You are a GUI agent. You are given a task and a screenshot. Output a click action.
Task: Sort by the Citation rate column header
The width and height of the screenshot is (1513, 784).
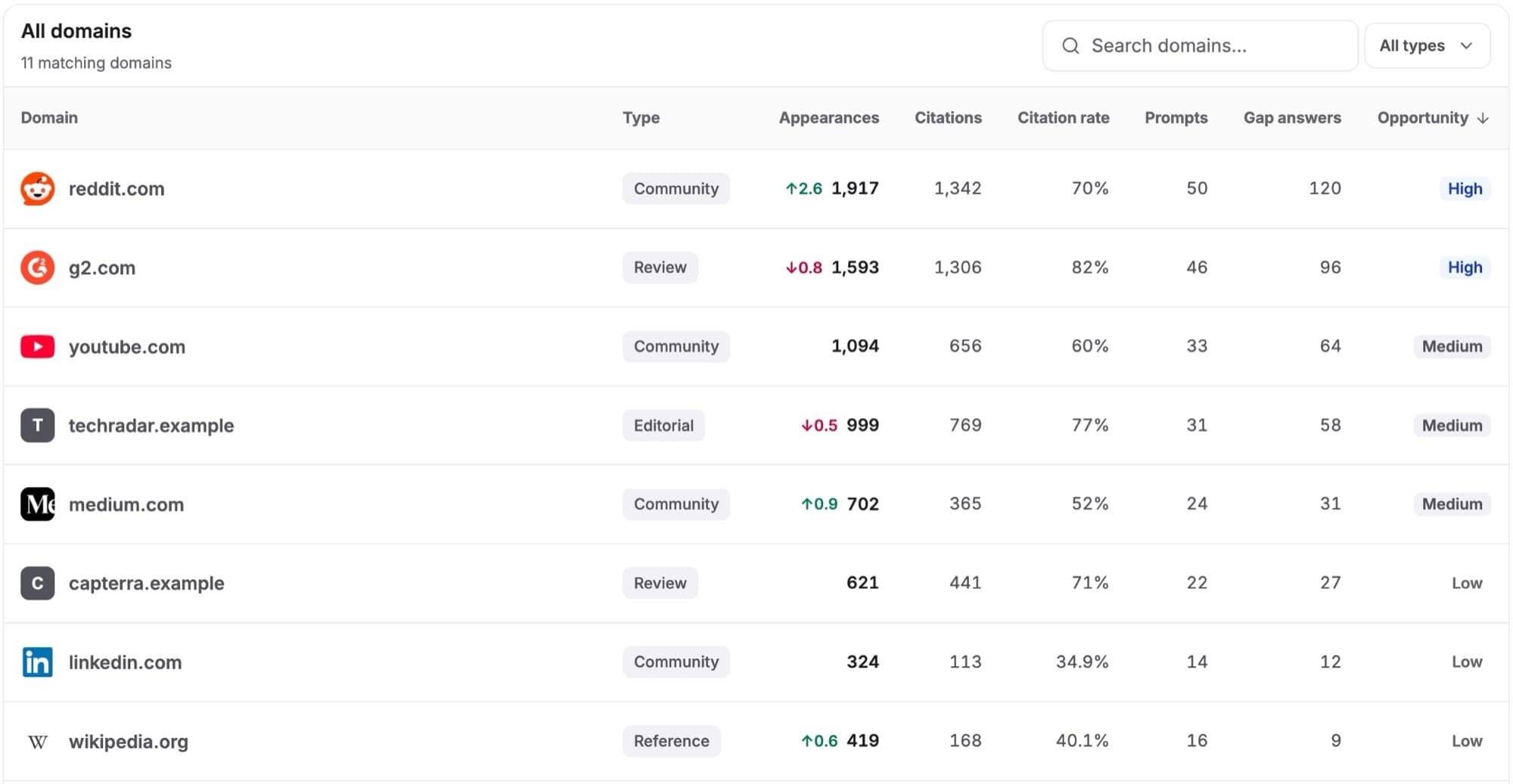pos(1063,118)
